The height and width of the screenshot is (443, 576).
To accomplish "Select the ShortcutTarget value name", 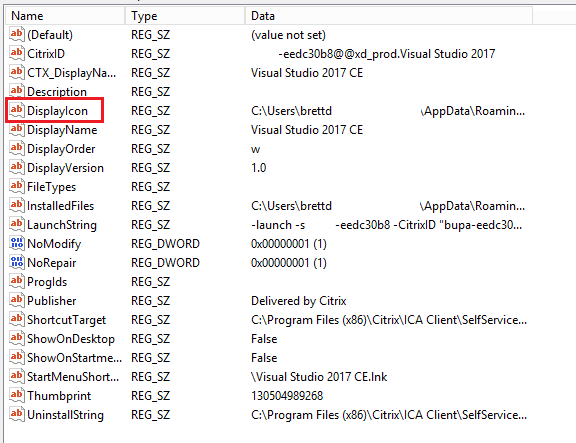I will tap(66, 320).
